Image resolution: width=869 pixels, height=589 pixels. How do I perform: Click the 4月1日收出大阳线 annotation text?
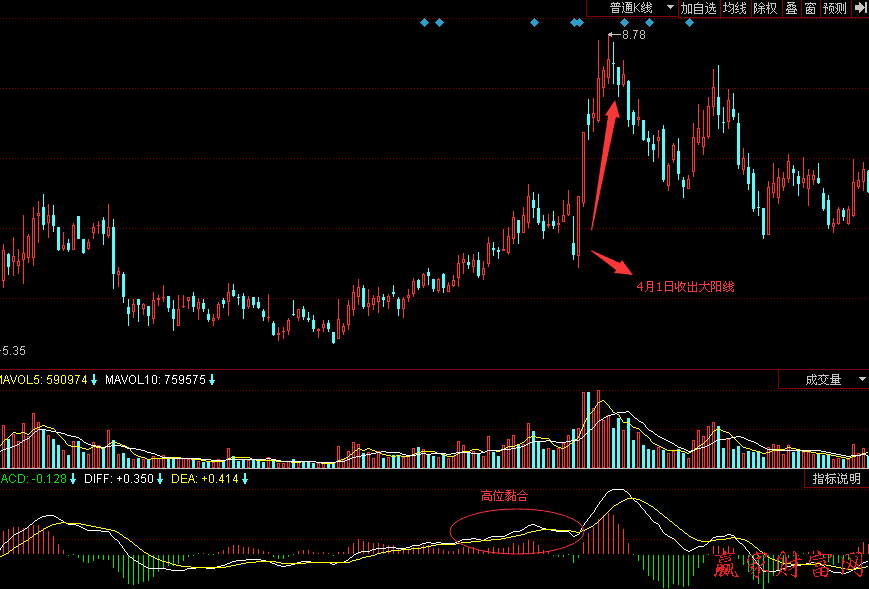(685, 287)
